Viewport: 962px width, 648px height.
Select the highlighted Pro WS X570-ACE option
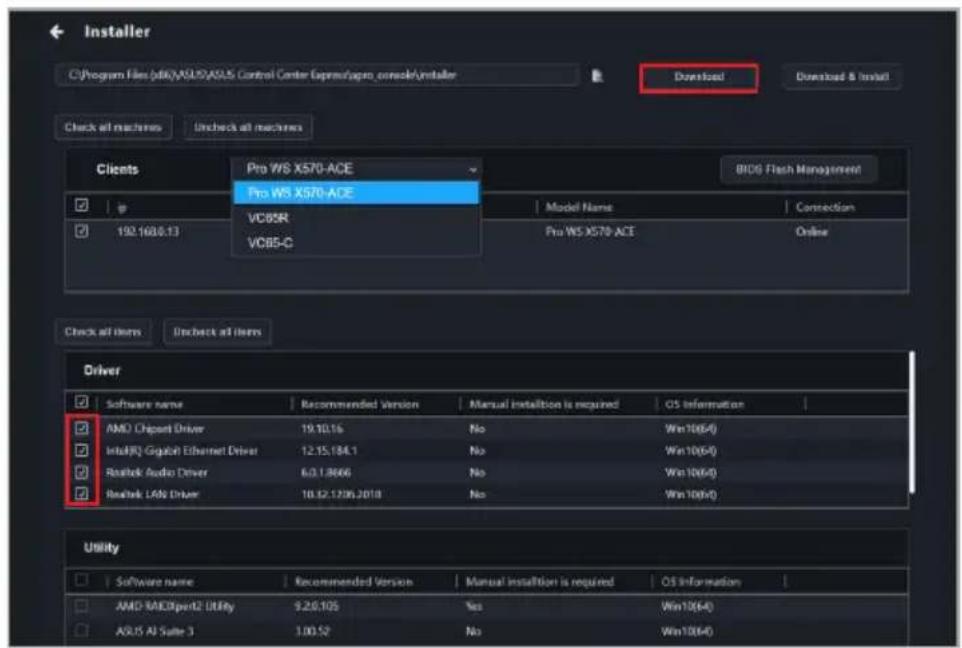pyautogui.click(x=356, y=193)
